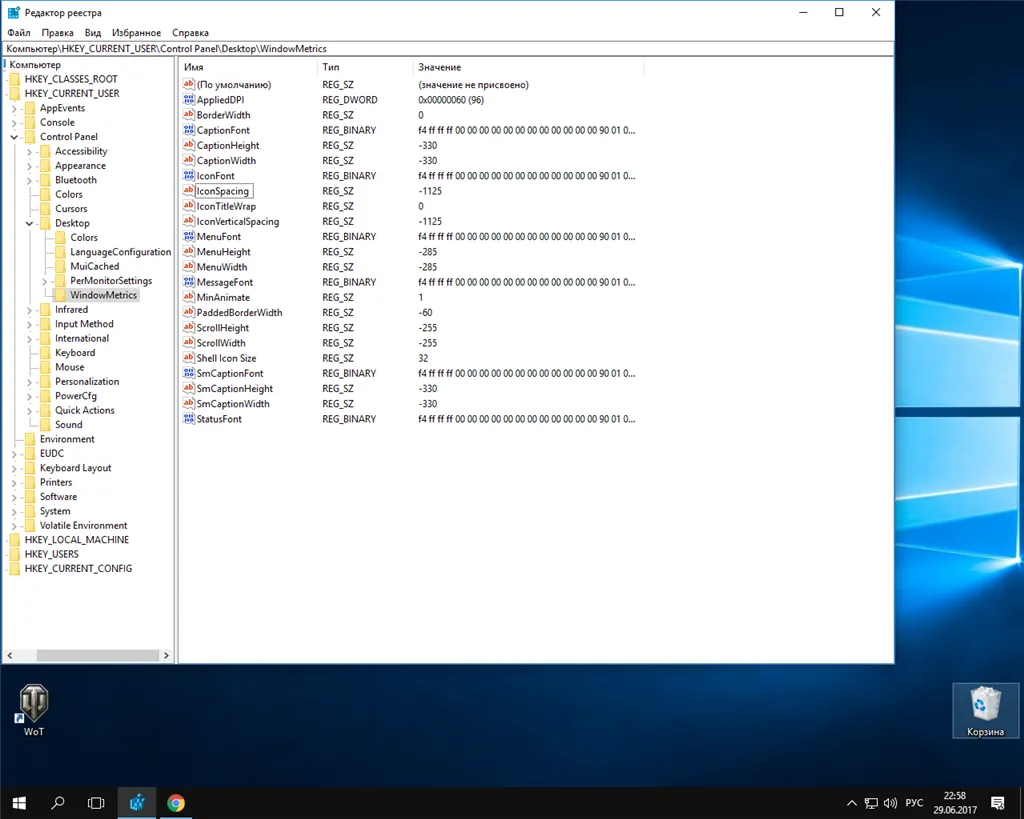1024x819 pixels.
Task: Open Google Chrome from the taskbar
Action: tap(176, 803)
